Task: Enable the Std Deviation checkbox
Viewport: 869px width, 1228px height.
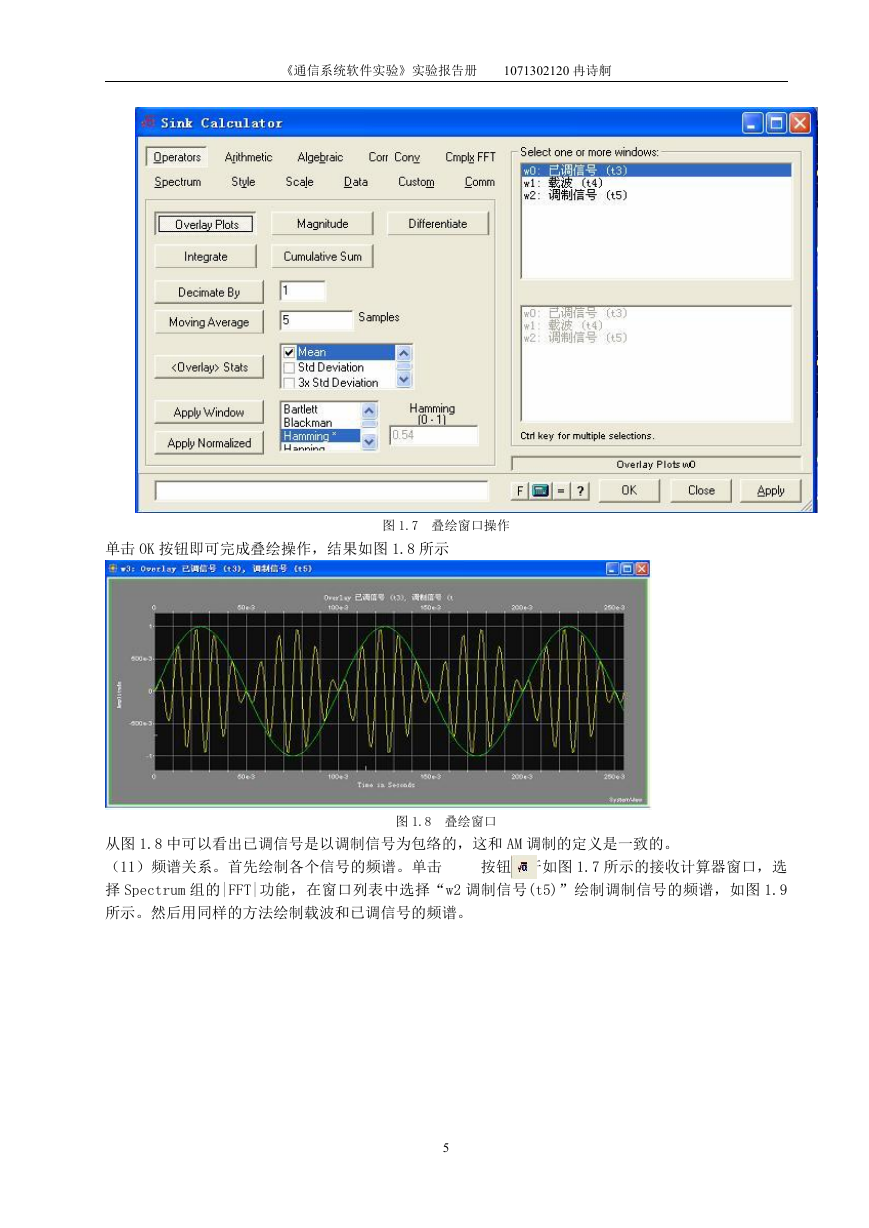Action: (290, 367)
